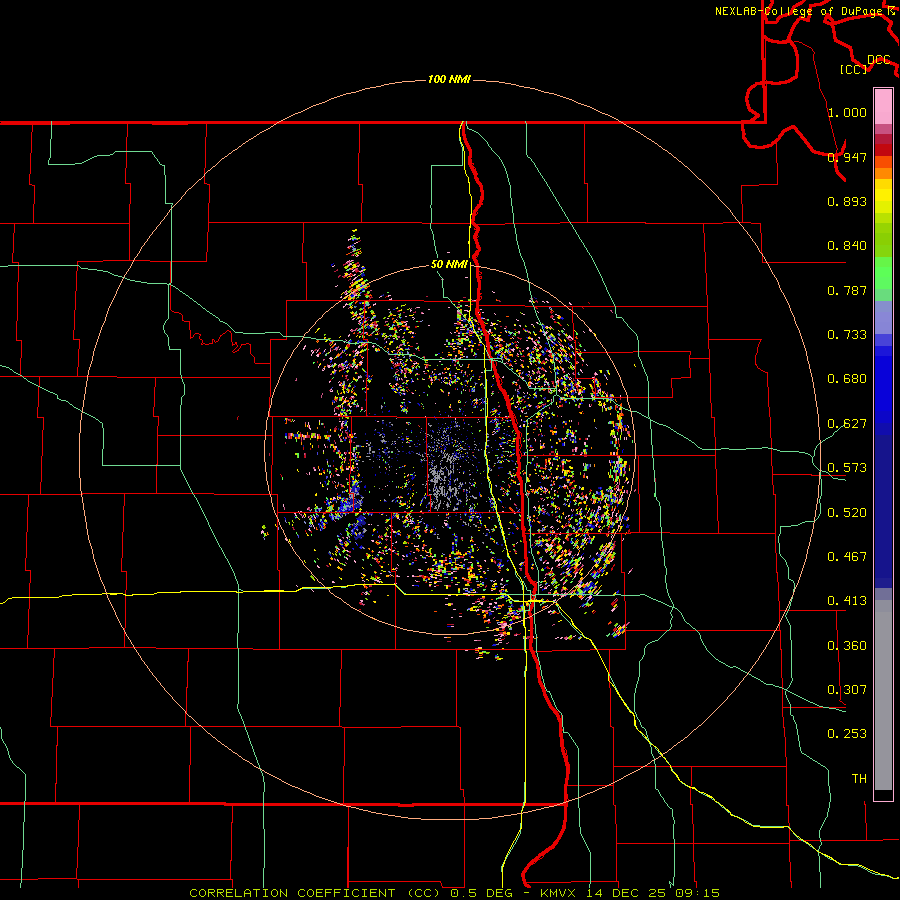Click the 0.413 legend value
Screen dimensions: 900x900
click(847, 601)
